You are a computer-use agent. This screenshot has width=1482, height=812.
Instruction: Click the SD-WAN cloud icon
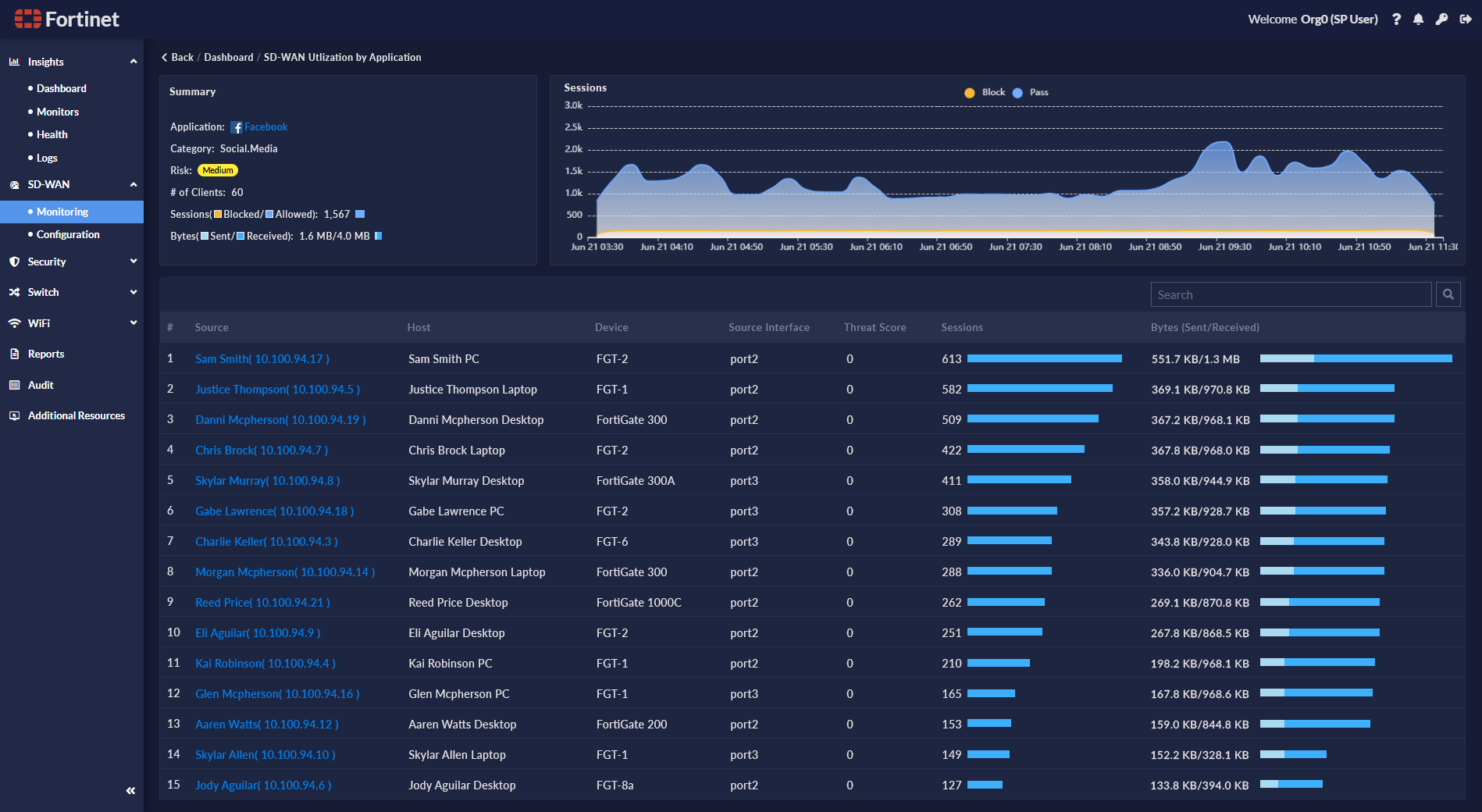click(14, 185)
